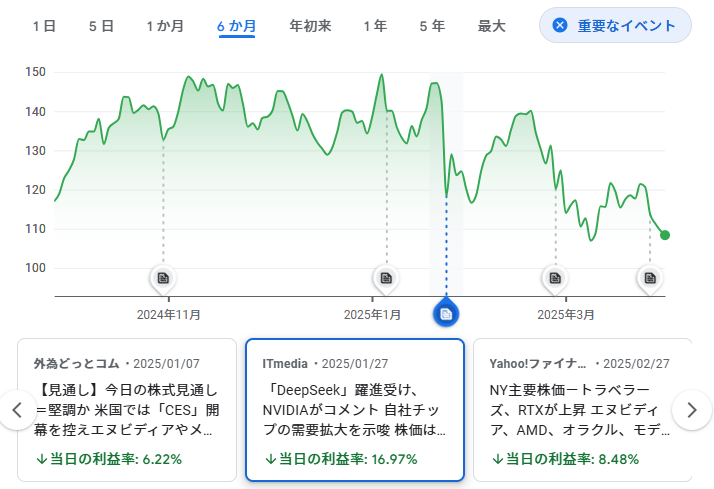Select the 1日 time range tab
Image resolution: width=714 pixels, height=489 pixels.
pos(44,26)
